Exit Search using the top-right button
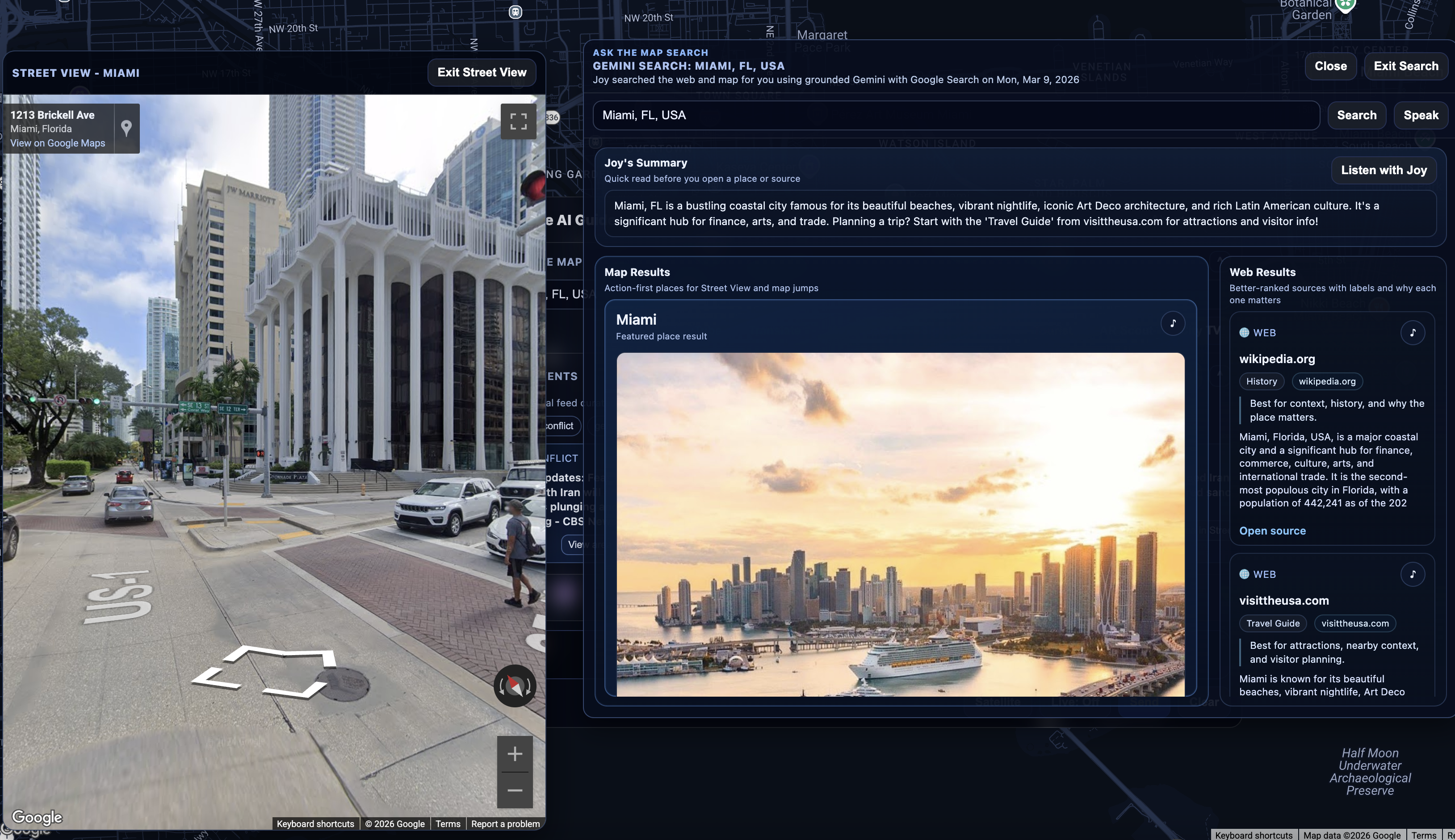 click(1405, 66)
